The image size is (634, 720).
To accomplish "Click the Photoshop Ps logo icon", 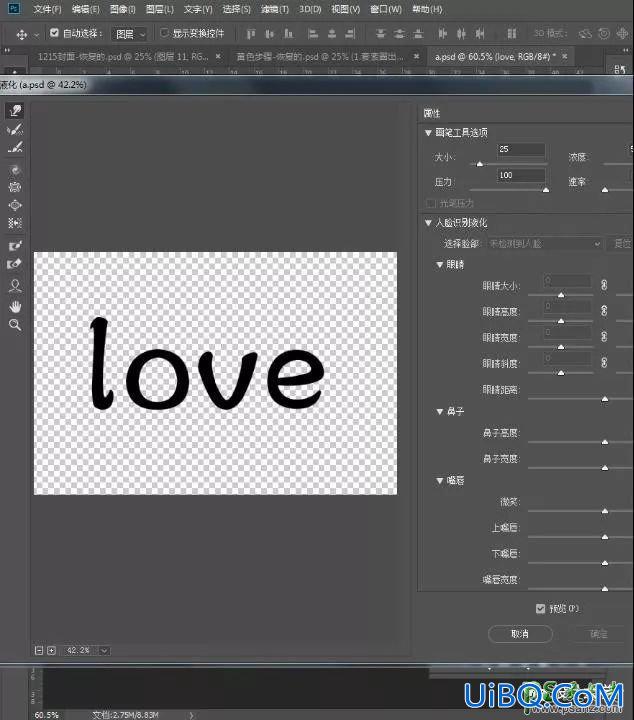I will click(x=14, y=8).
